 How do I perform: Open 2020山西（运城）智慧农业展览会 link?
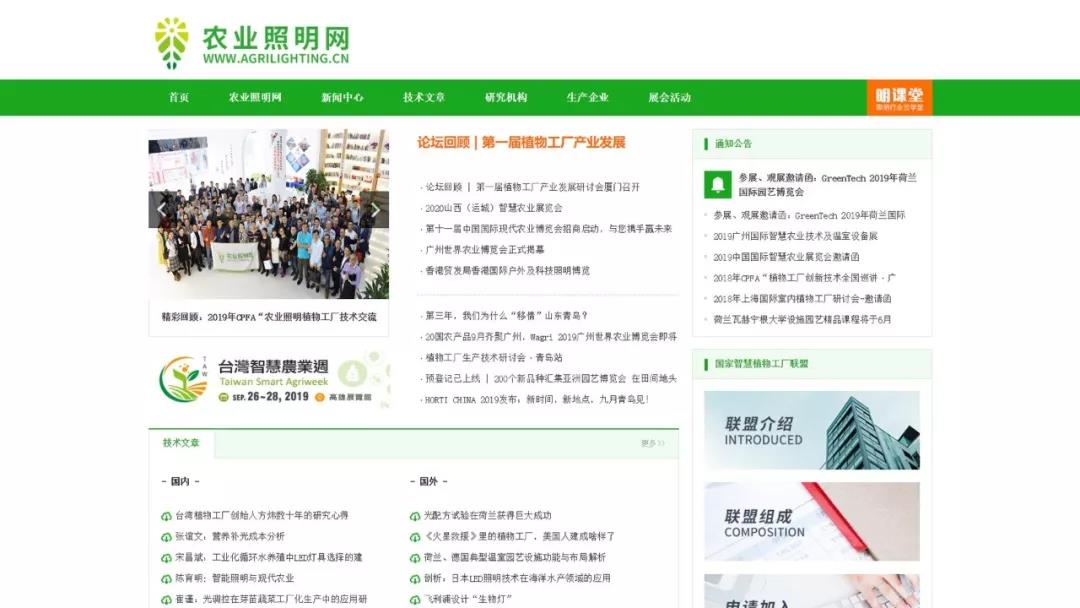click(493, 208)
